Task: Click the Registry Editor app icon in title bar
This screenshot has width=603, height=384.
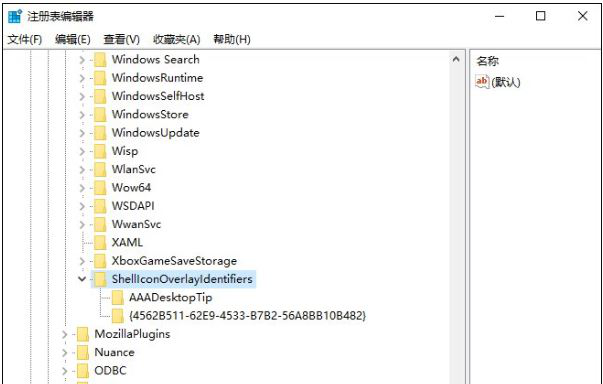Action: 15,17
